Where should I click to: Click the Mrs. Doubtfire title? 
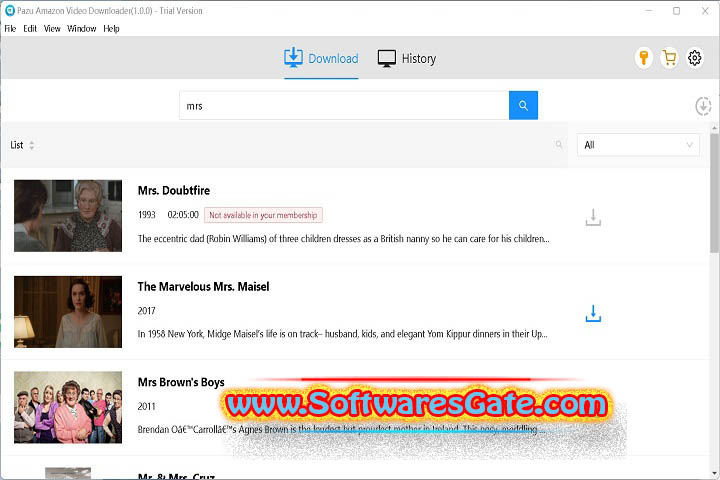click(174, 191)
